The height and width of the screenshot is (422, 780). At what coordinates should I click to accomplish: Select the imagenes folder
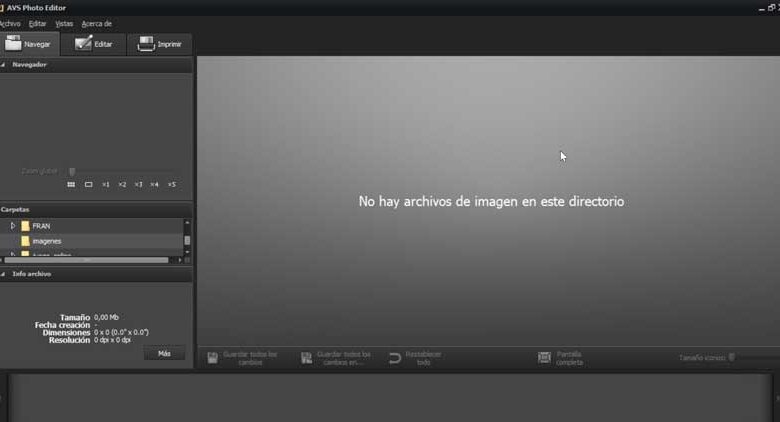tap(47, 241)
